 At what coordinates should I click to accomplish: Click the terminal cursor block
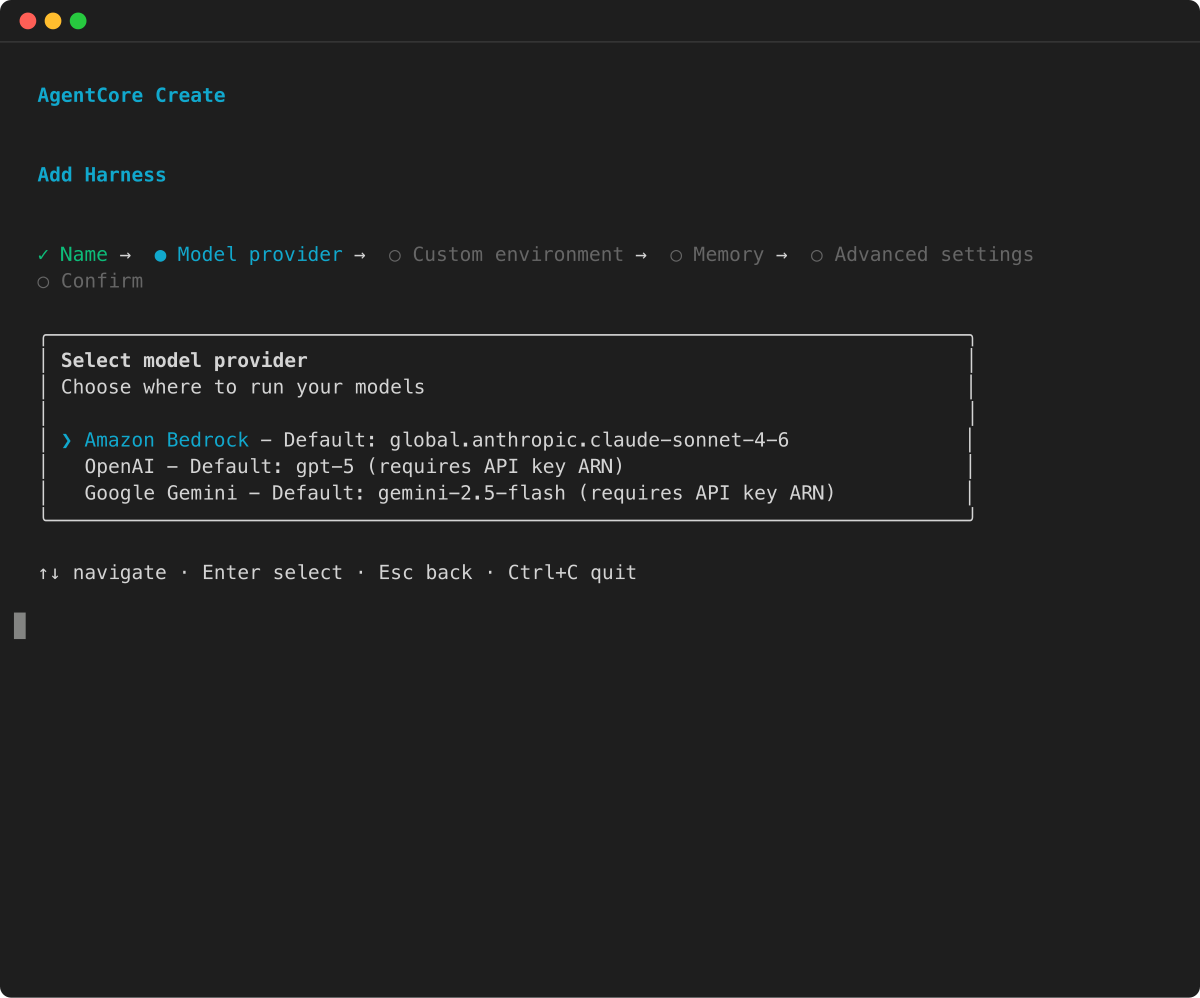click(20, 626)
